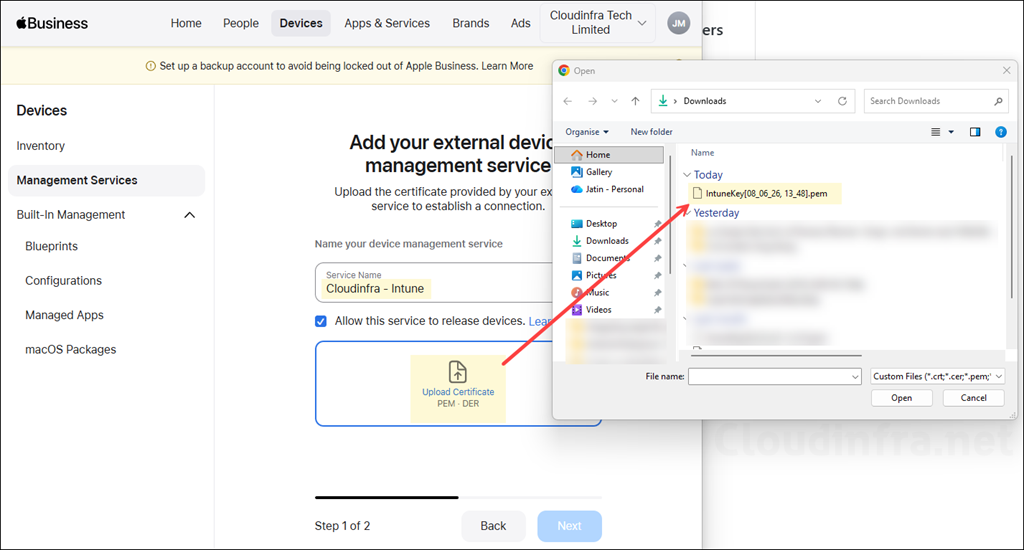Open recent locations dropdown arrow
The image size is (1024, 550).
(x=615, y=101)
